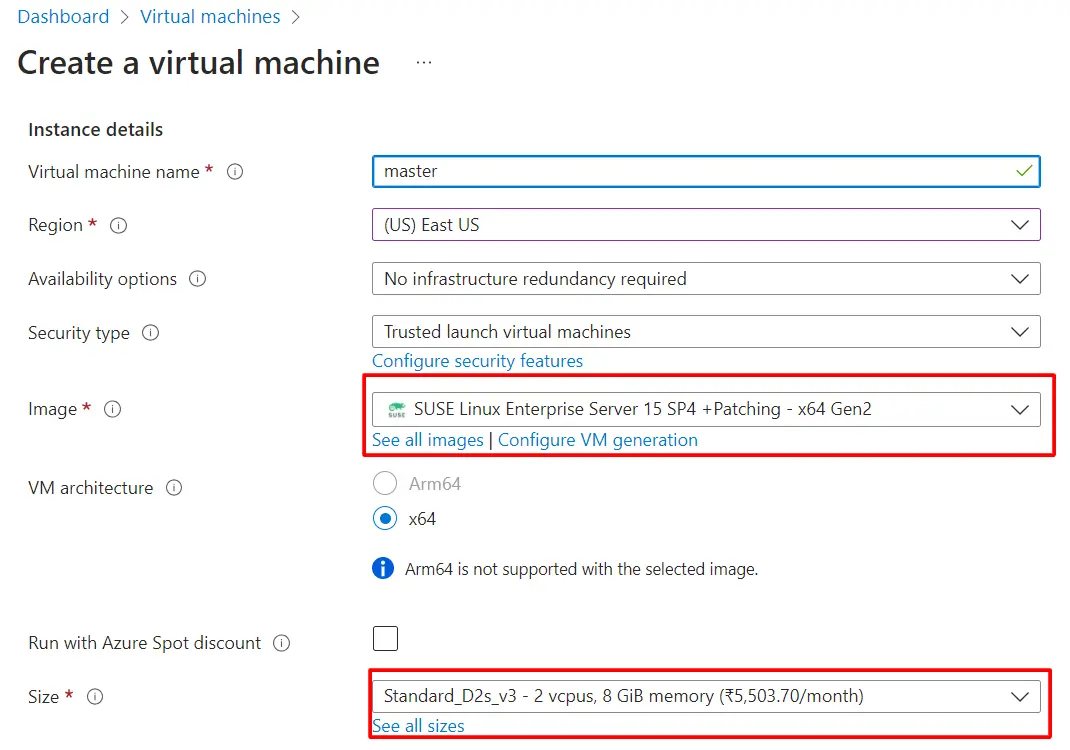The image size is (1070, 750).
Task: Click info icon beside Availability options
Action: tap(197, 279)
